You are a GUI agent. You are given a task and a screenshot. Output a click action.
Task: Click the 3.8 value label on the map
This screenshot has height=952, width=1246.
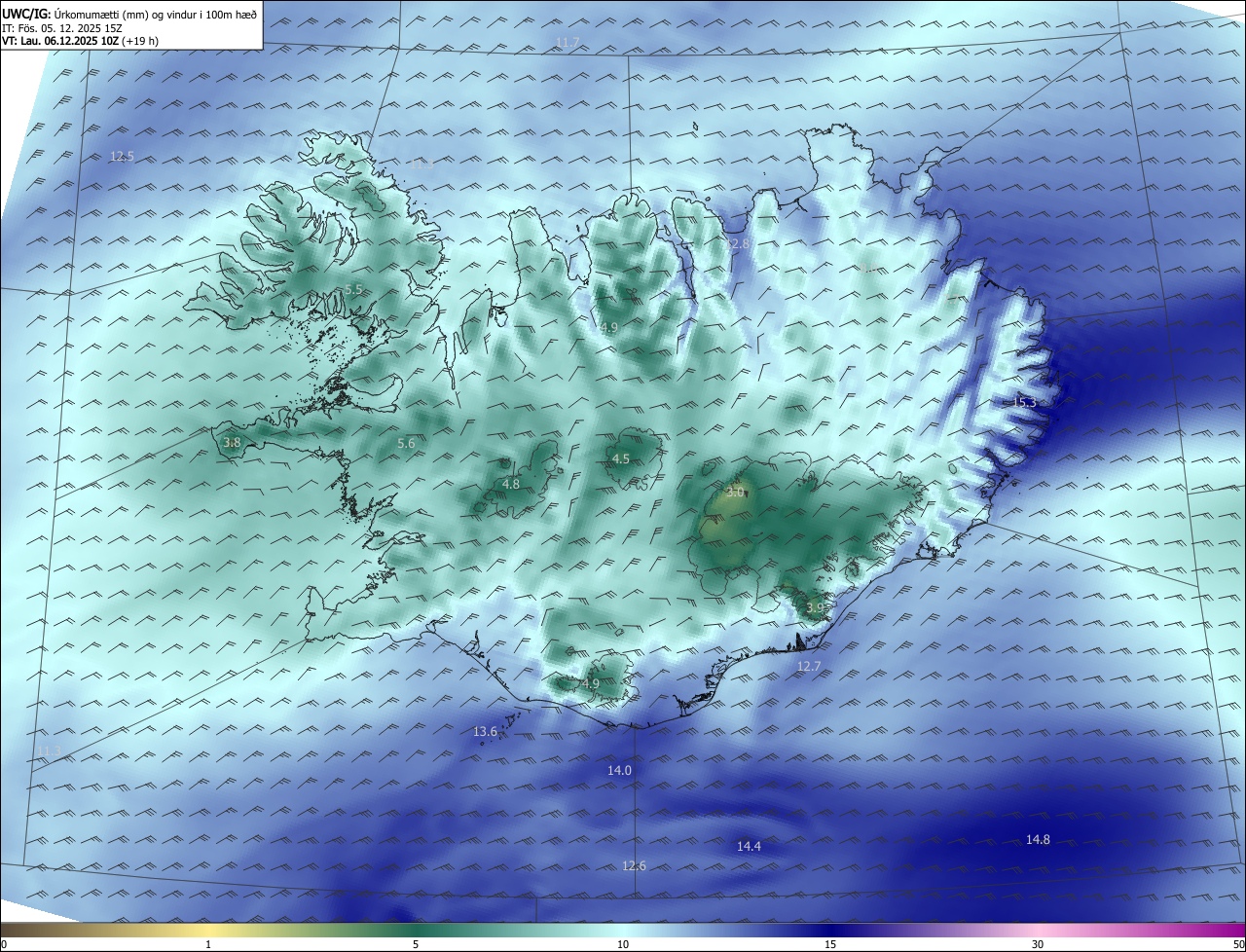coord(232,442)
